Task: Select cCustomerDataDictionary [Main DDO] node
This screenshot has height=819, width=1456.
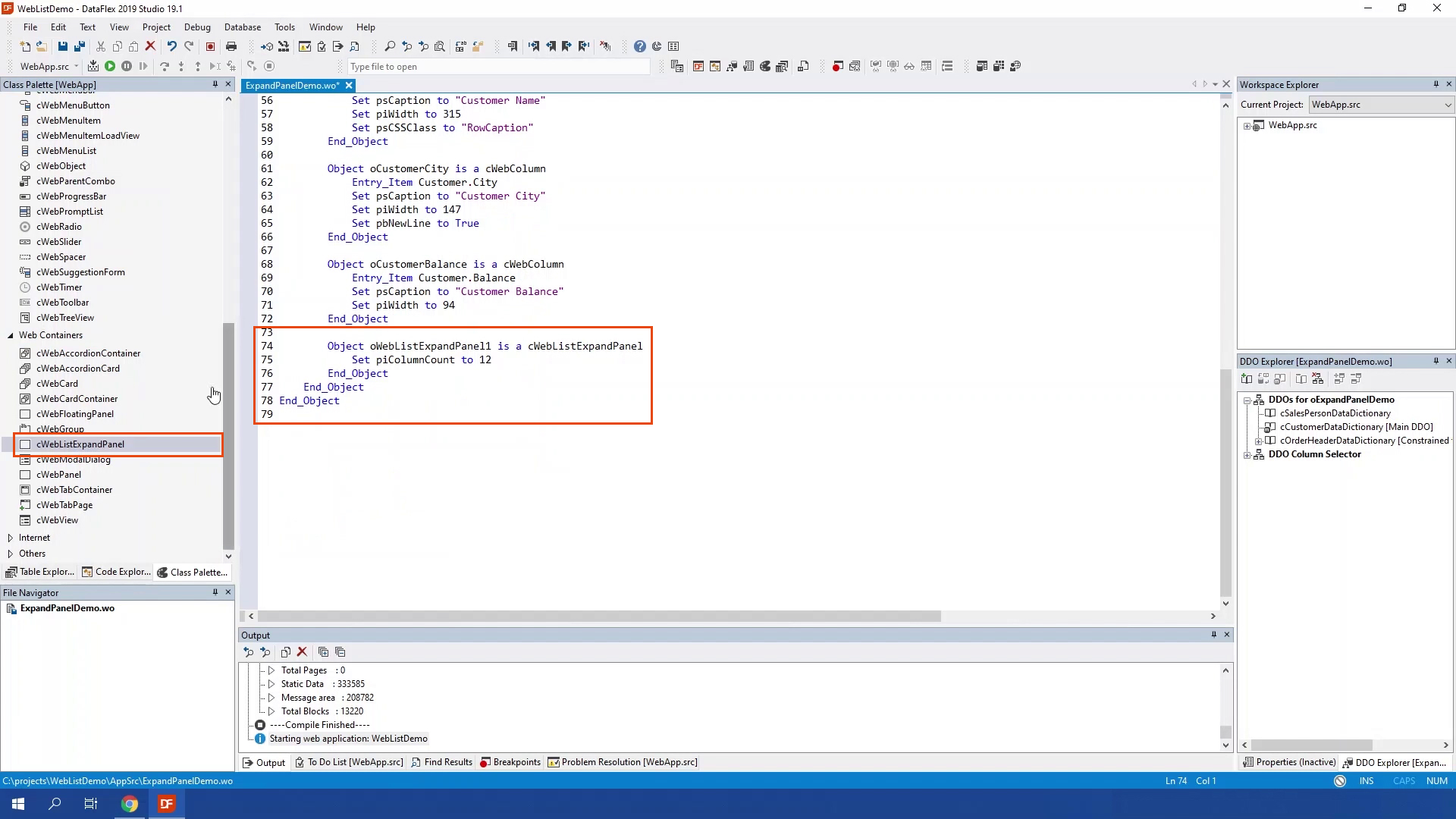Action: tap(1356, 427)
